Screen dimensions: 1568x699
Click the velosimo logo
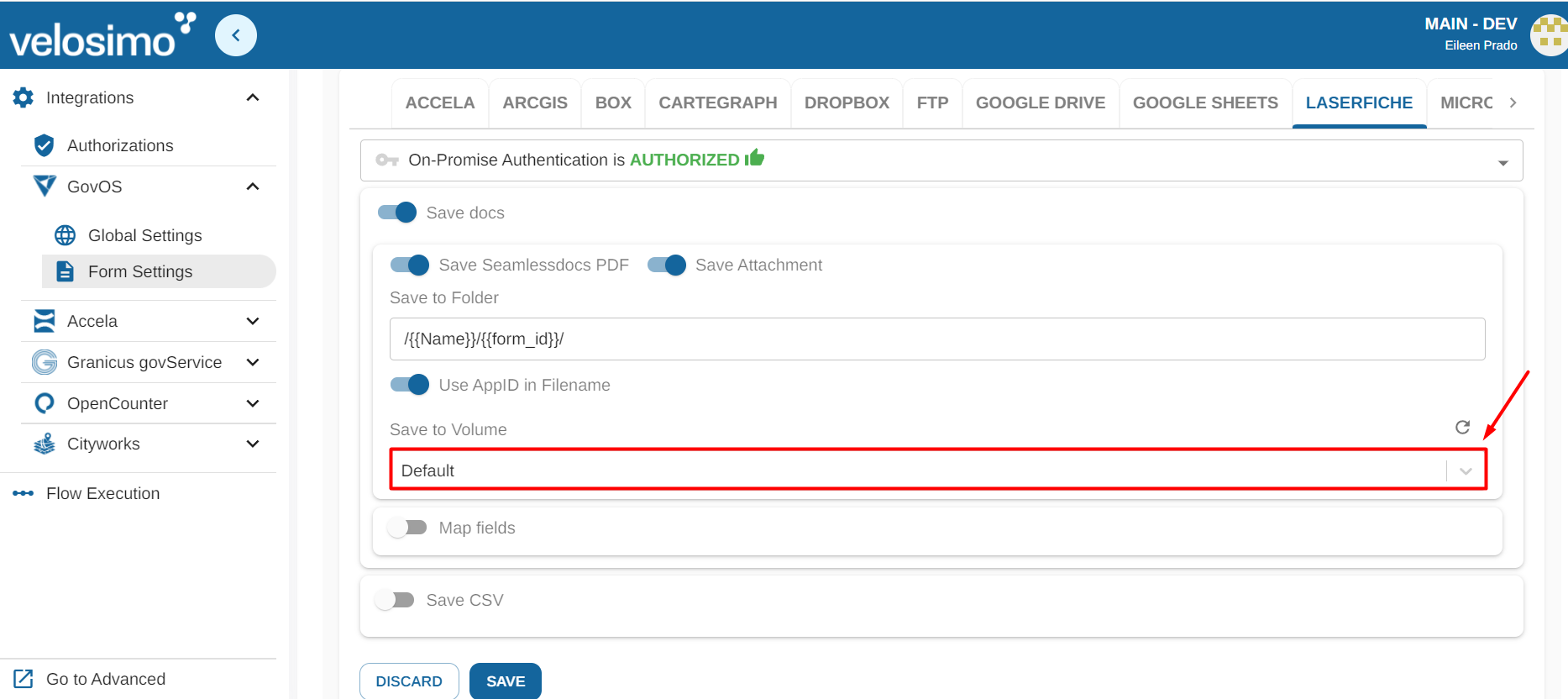point(102,35)
